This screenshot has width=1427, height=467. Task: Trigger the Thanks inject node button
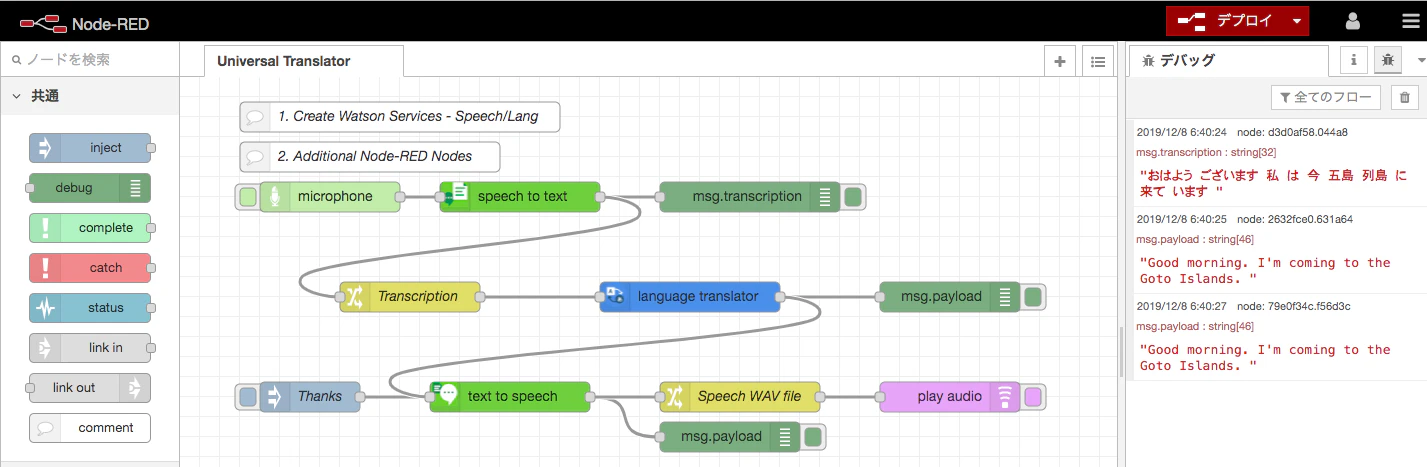[x=248, y=397]
